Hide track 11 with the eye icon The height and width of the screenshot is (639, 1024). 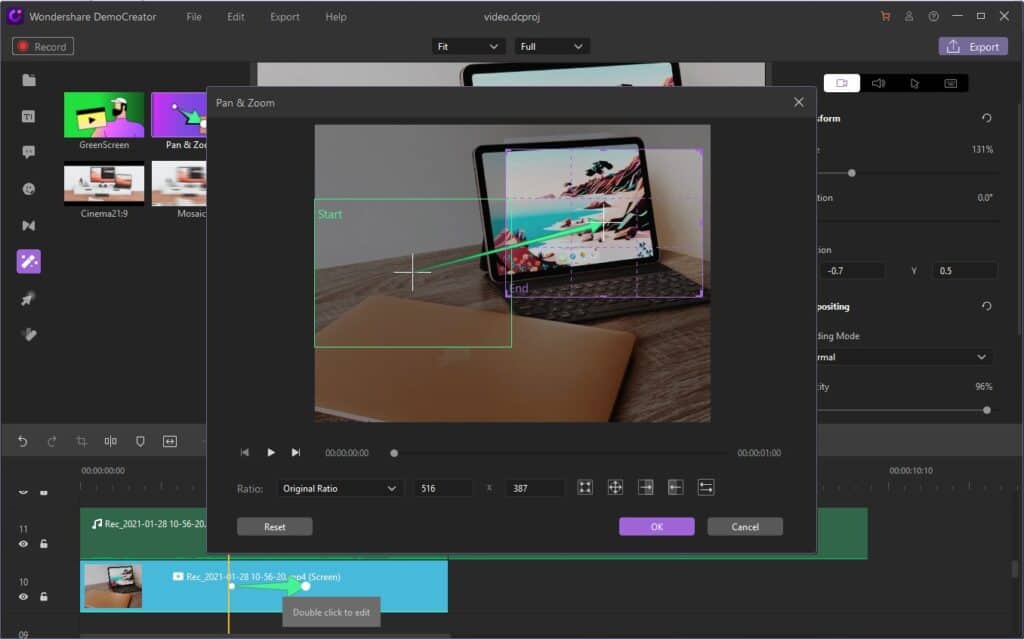click(x=23, y=544)
